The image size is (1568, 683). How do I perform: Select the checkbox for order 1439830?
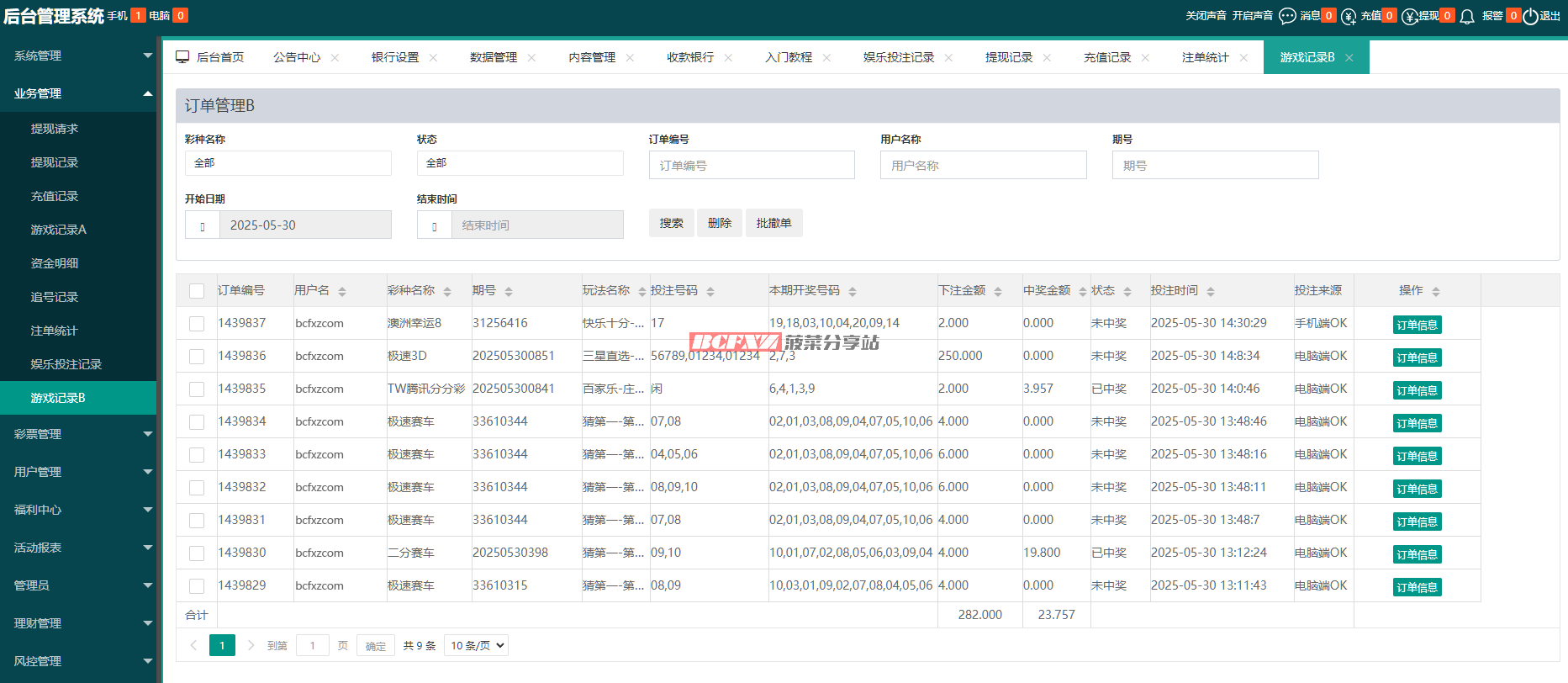(197, 553)
